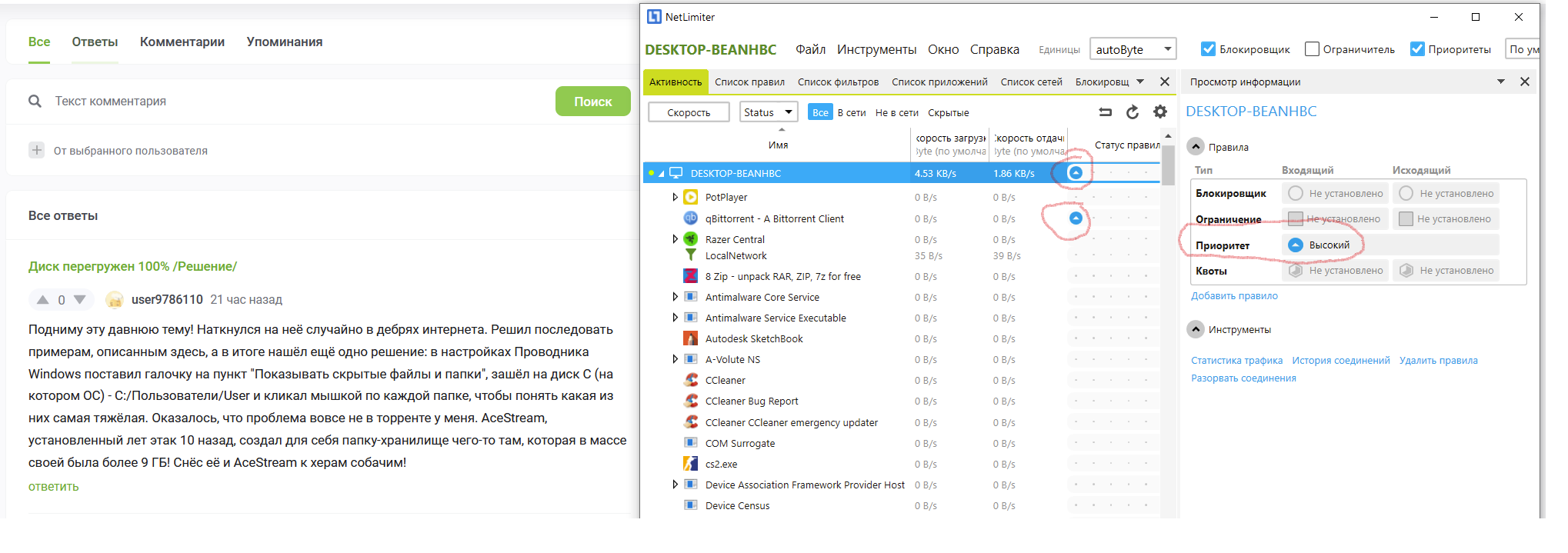
Task: Expand the Razer Central tree node
Action: [675, 239]
